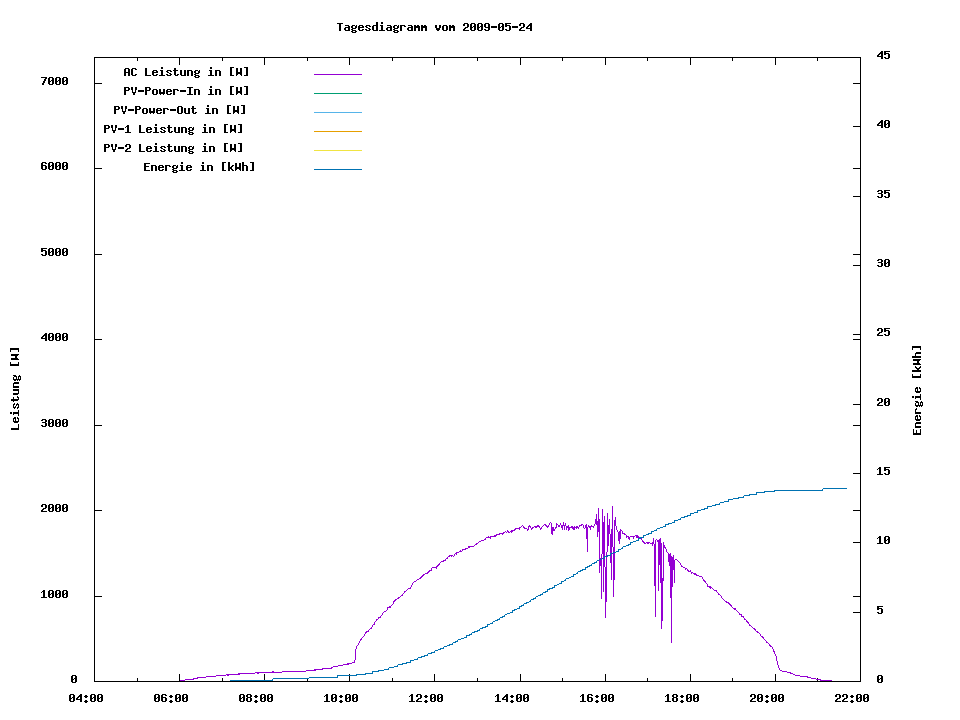The height and width of the screenshot is (720, 960).
Task: Click the right axis title 'Energie [kWh]'
Action: tap(918, 390)
